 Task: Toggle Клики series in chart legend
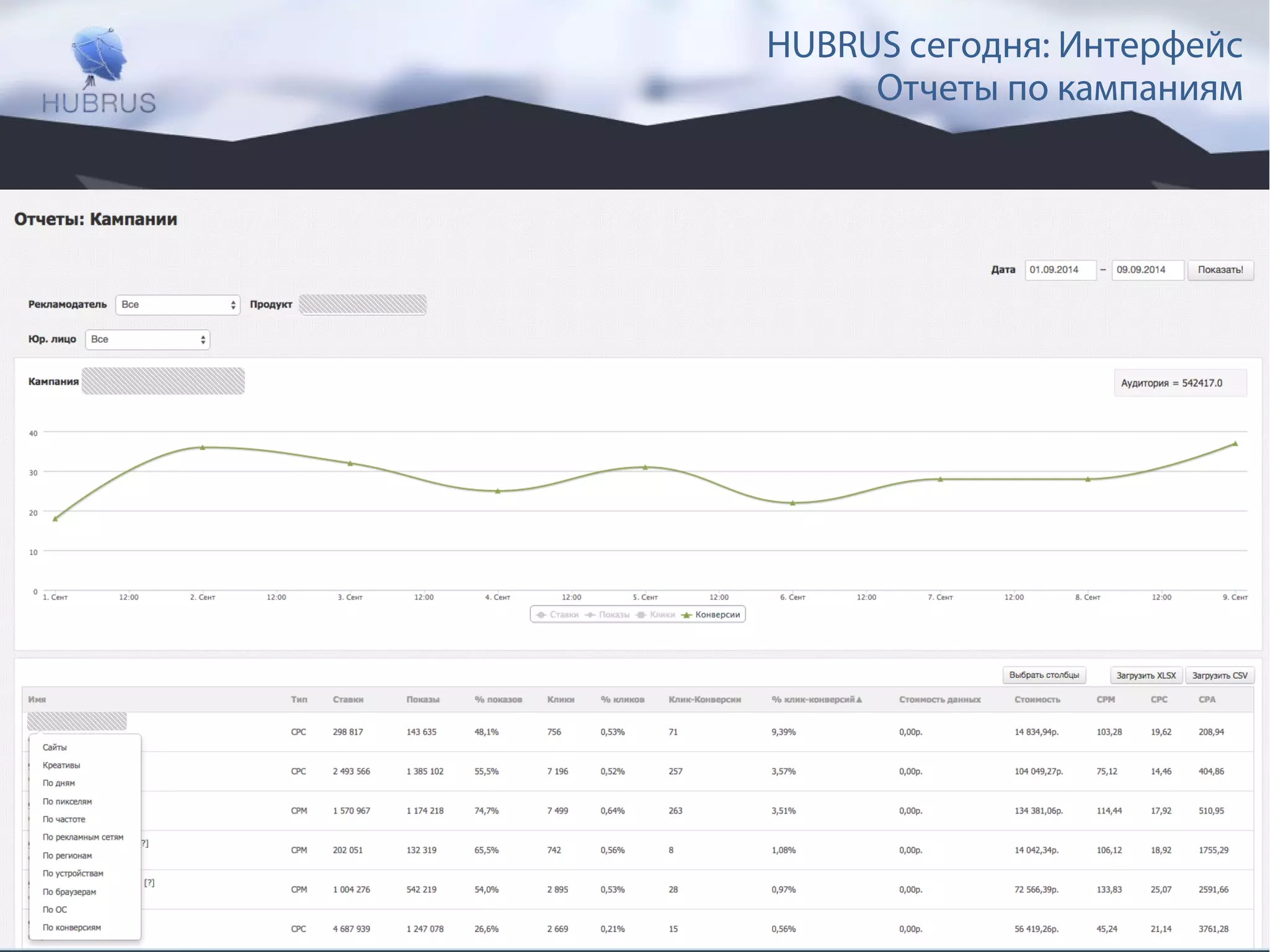655,615
